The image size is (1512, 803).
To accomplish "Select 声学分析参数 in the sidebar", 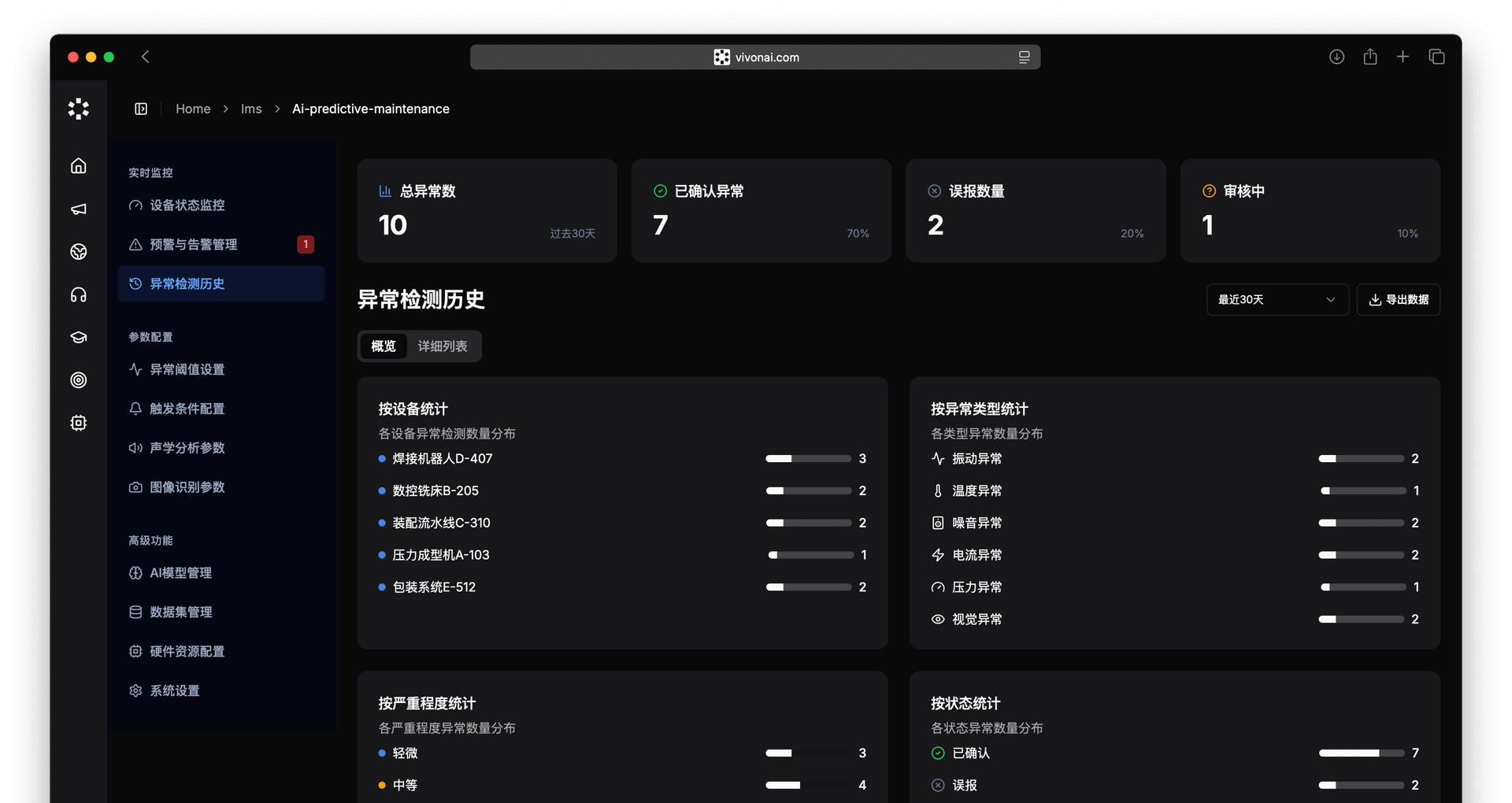I will pos(188,448).
